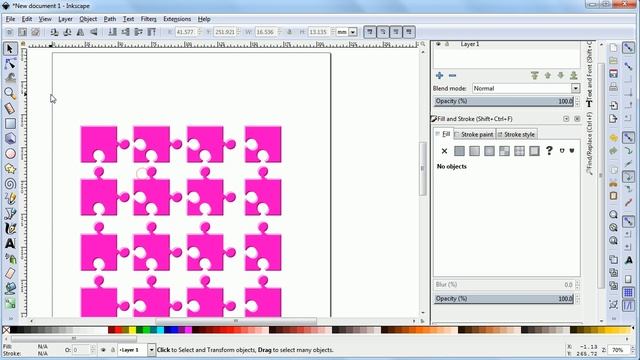640x360 pixels.
Task: Set fill to Pattern
Action: point(504,151)
